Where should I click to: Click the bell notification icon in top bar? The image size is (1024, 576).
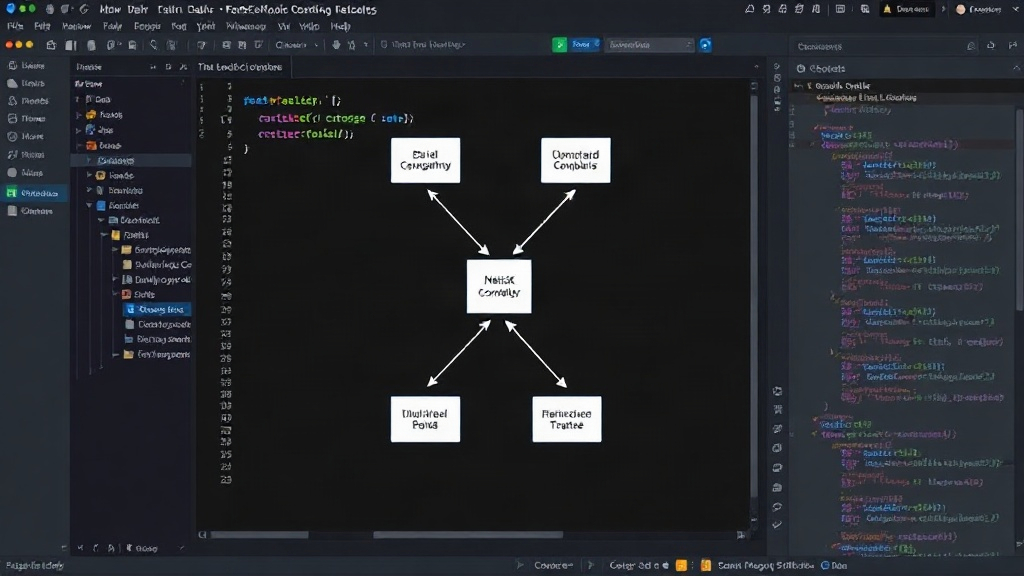coord(749,9)
